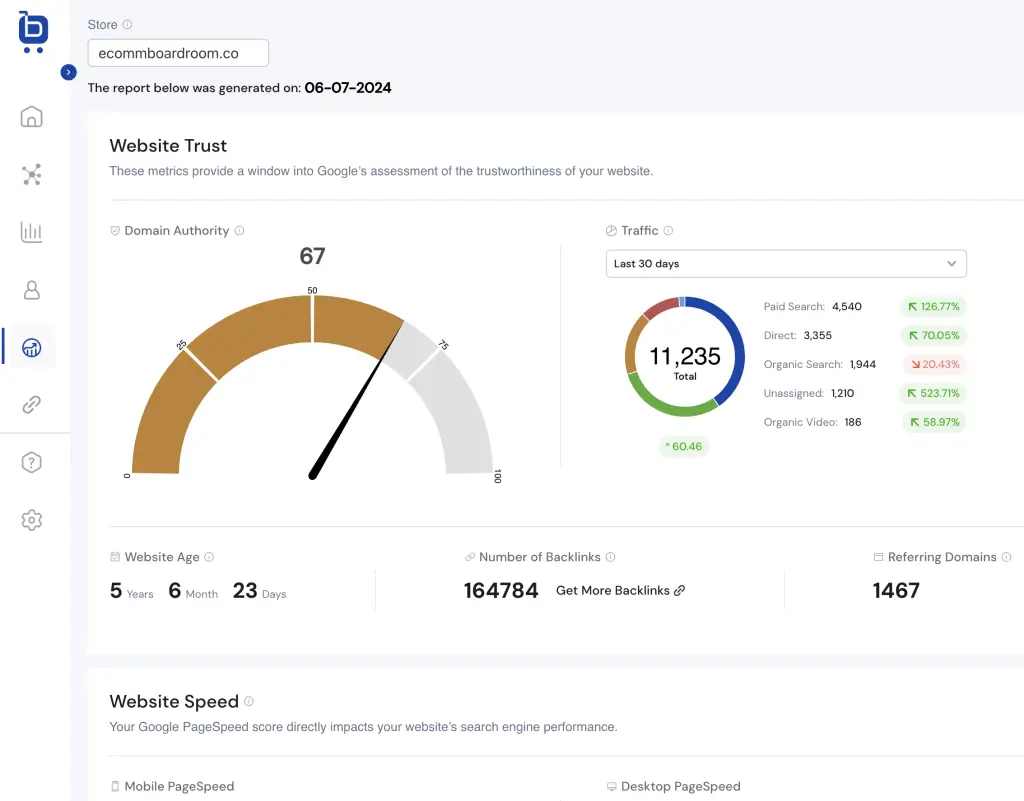Click the report date 06-07-2024
The height and width of the screenshot is (801, 1024).
click(348, 87)
